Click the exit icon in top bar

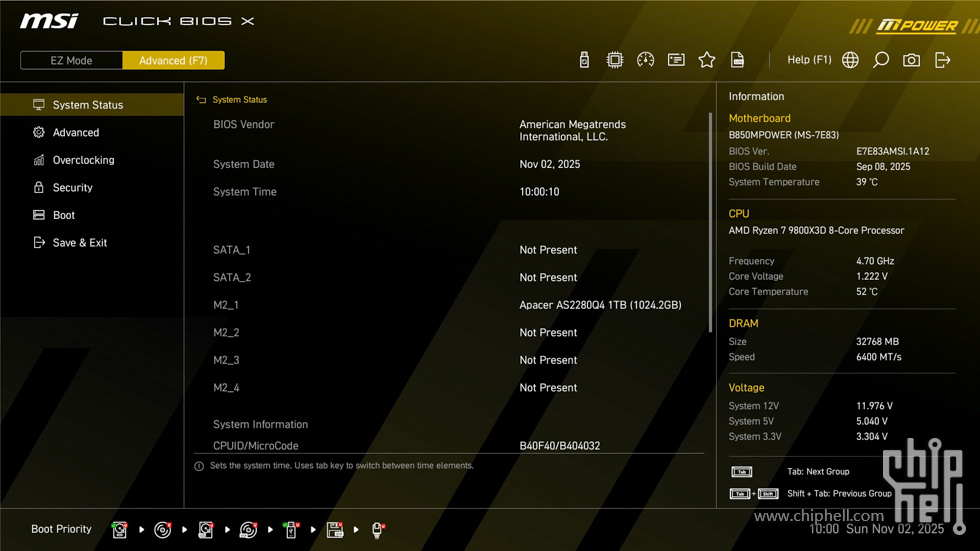(943, 60)
